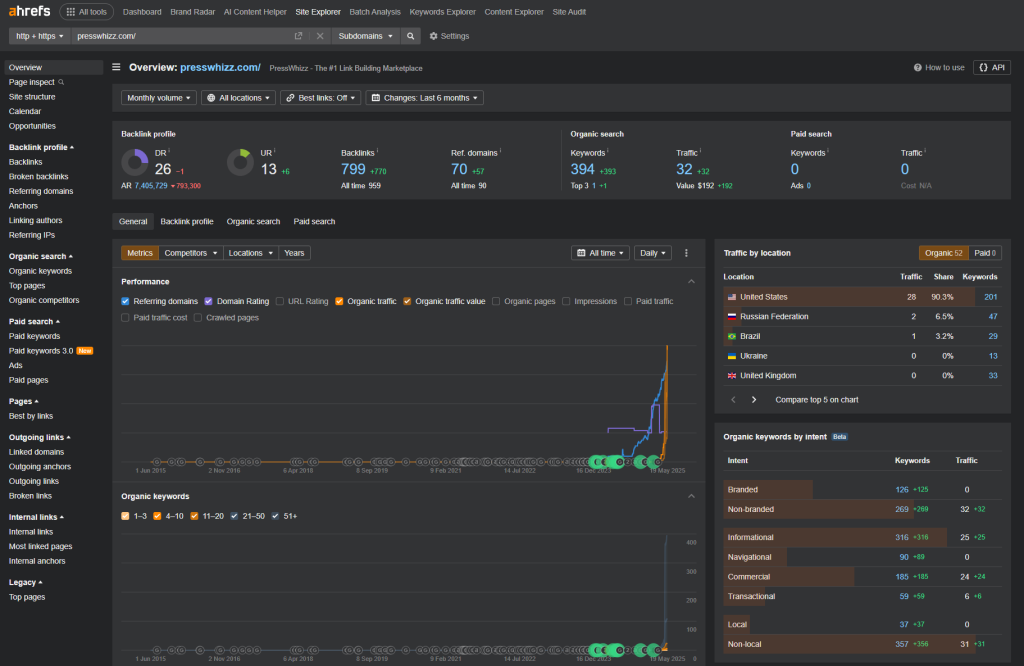The width and height of the screenshot is (1024, 666).
Task: Open Subdomains mode dropdown
Action: click(365, 36)
